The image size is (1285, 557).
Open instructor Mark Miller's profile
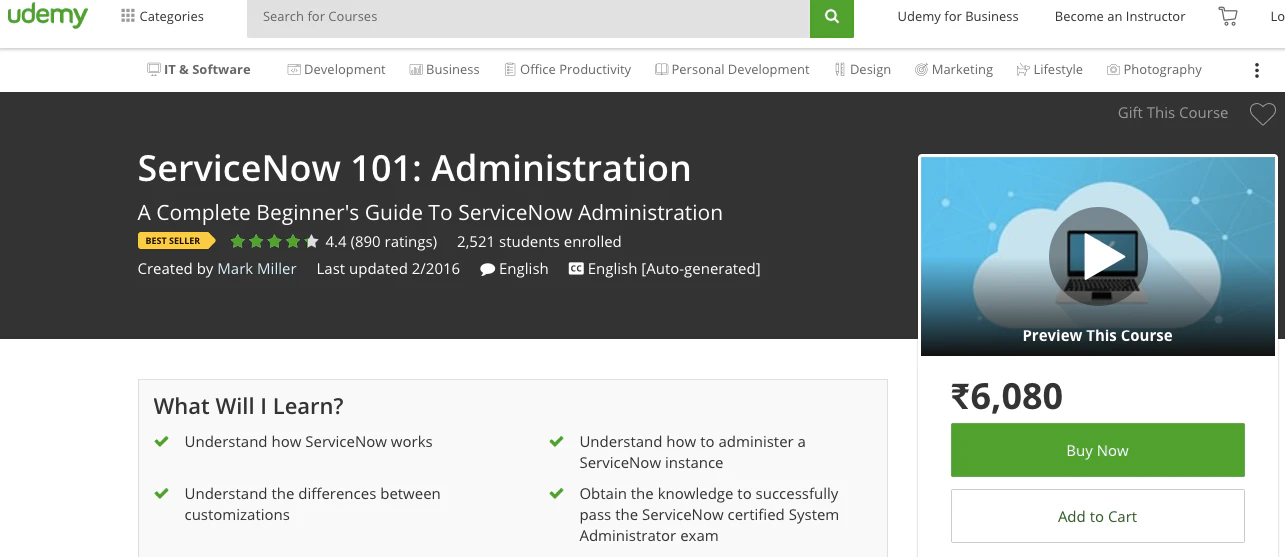(257, 268)
